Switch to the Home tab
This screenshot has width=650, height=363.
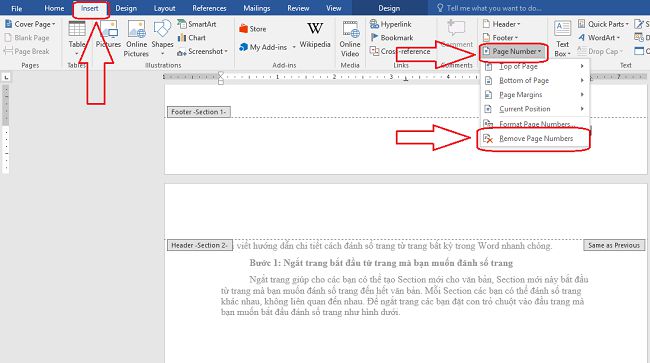[x=54, y=8]
